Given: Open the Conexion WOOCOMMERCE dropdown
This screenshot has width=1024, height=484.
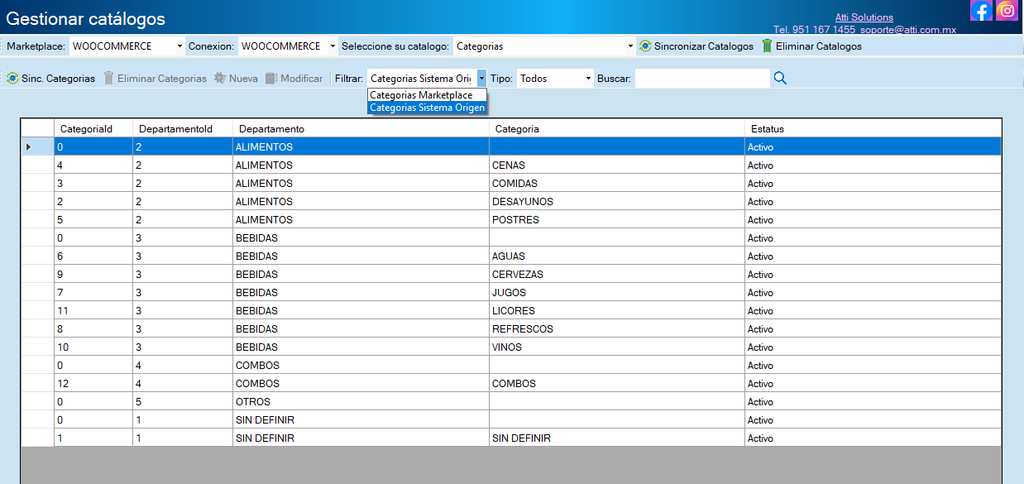Looking at the screenshot, I should point(287,46).
